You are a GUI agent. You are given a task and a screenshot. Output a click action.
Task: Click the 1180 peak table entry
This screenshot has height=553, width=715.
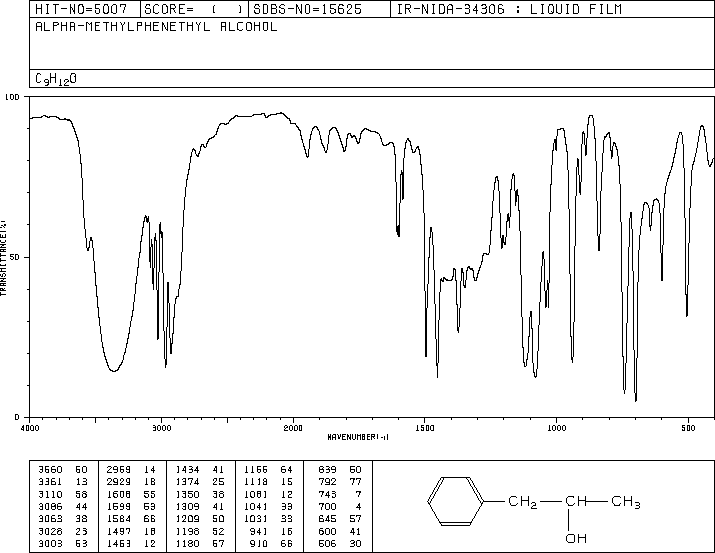pyautogui.click(x=187, y=543)
